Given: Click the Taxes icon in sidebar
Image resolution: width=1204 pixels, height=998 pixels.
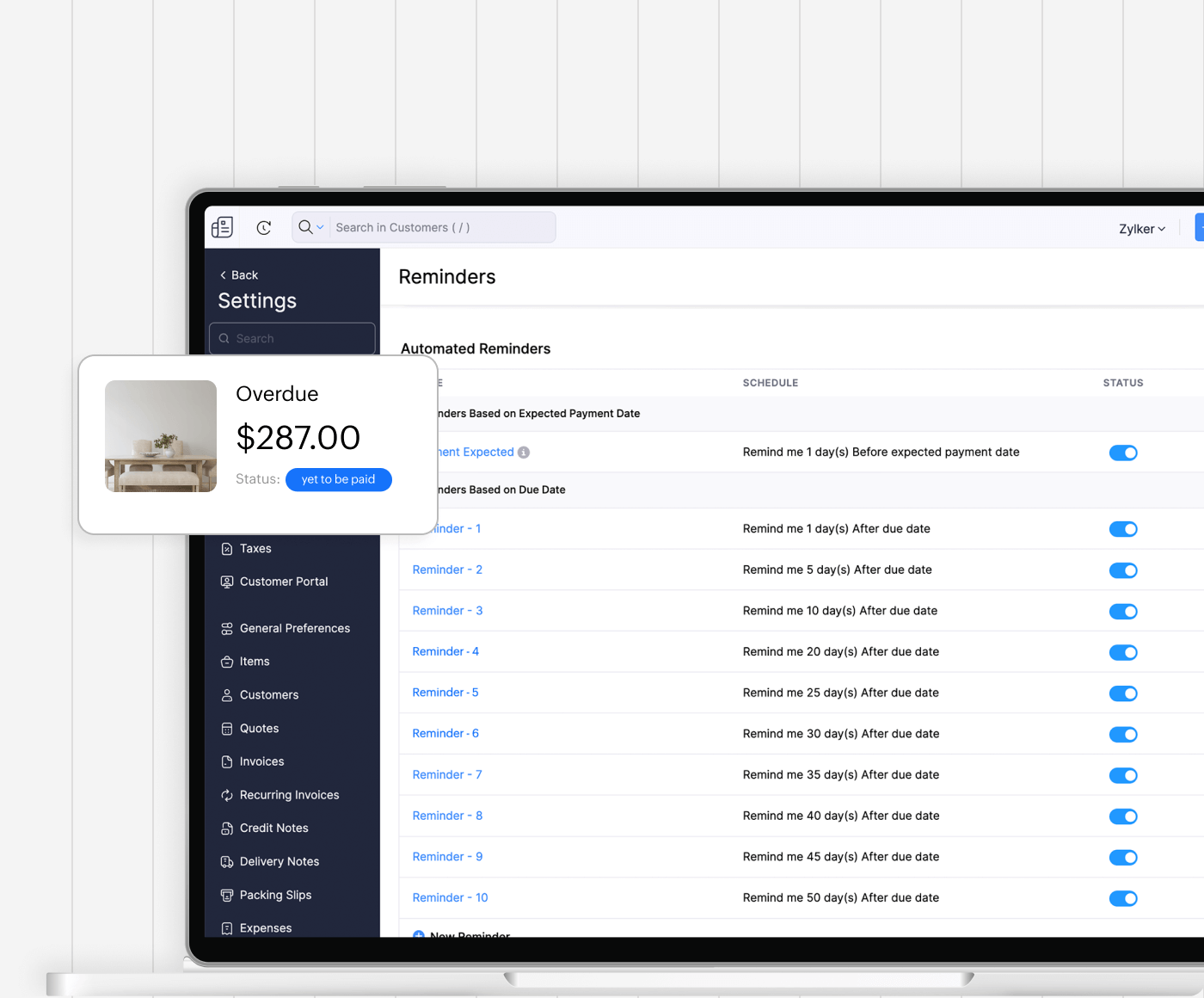Looking at the screenshot, I should click(x=227, y=549).
